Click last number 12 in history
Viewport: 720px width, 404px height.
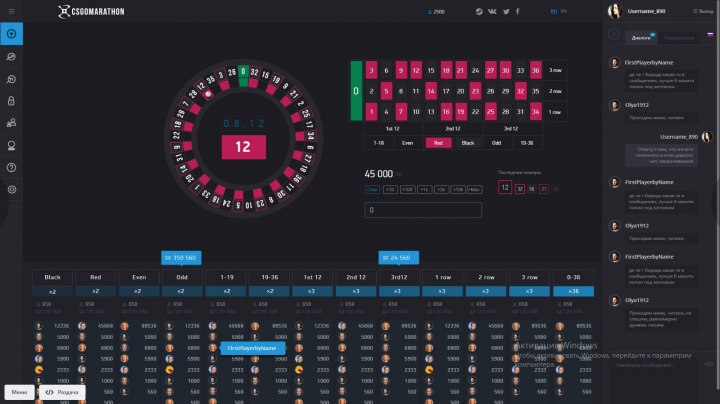pos(505,187)
